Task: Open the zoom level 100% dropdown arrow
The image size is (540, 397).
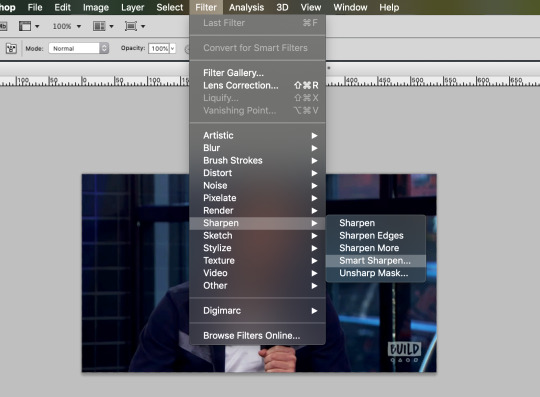Action: coord(79,26)
